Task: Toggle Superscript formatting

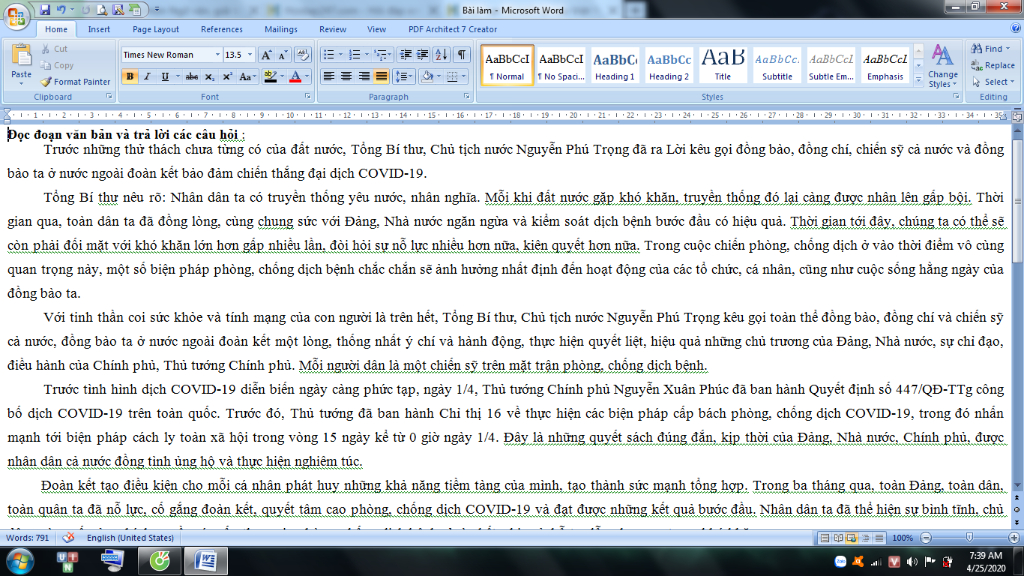Action: pyautogui.click(x=227, y=77)
